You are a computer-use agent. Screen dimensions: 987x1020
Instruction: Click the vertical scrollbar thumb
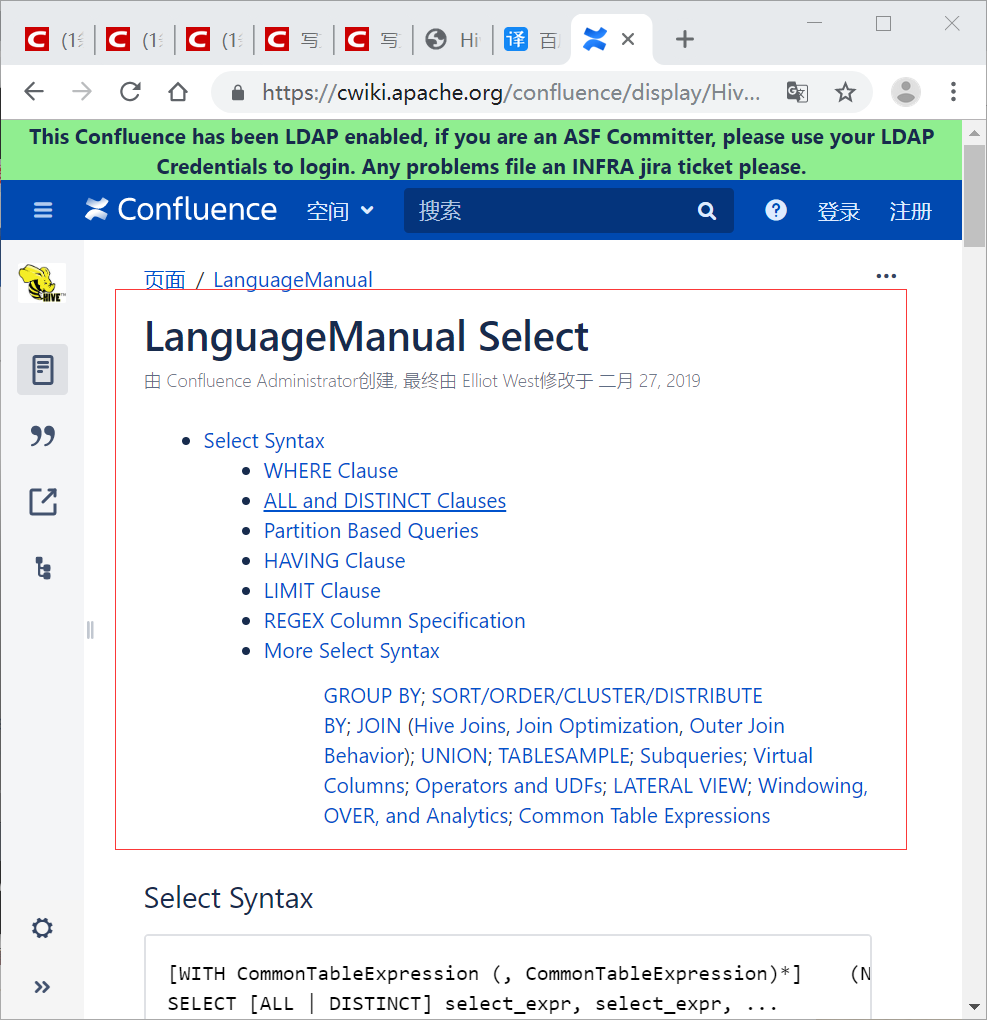tap(974, 195)
